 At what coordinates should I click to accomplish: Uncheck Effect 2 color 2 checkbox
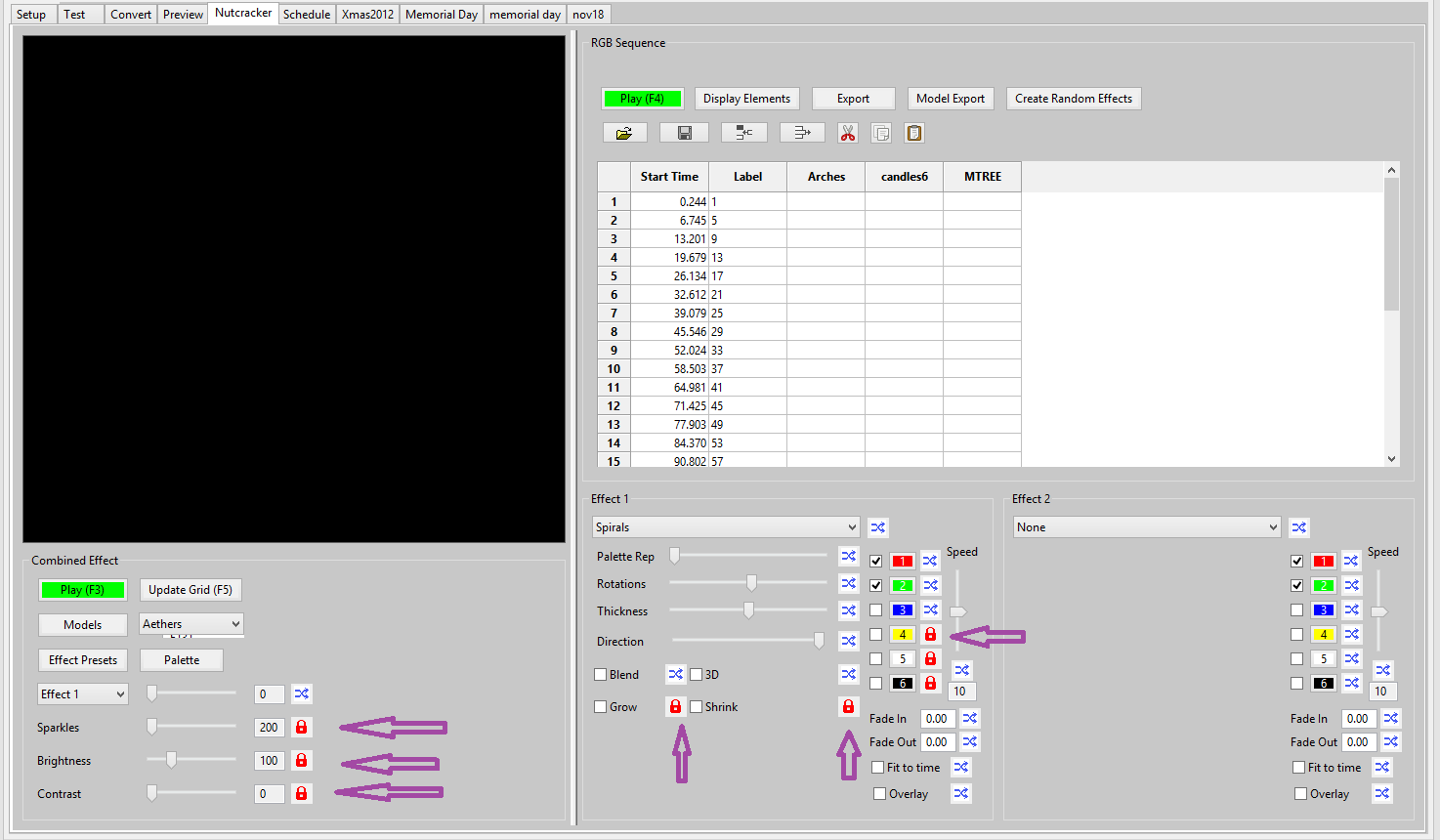tap(1297, 585)
